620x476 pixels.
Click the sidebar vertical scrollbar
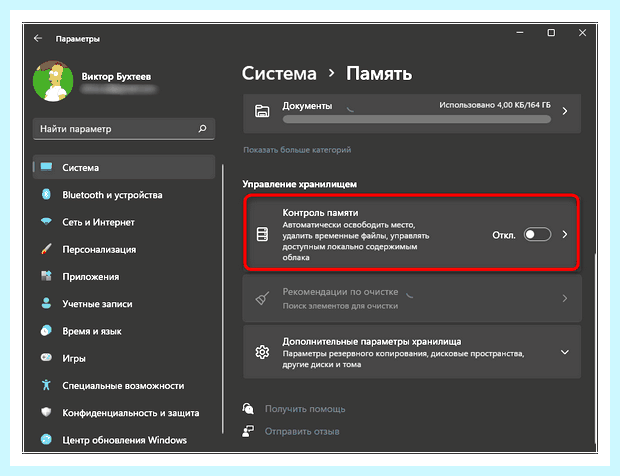coord(223,299)
